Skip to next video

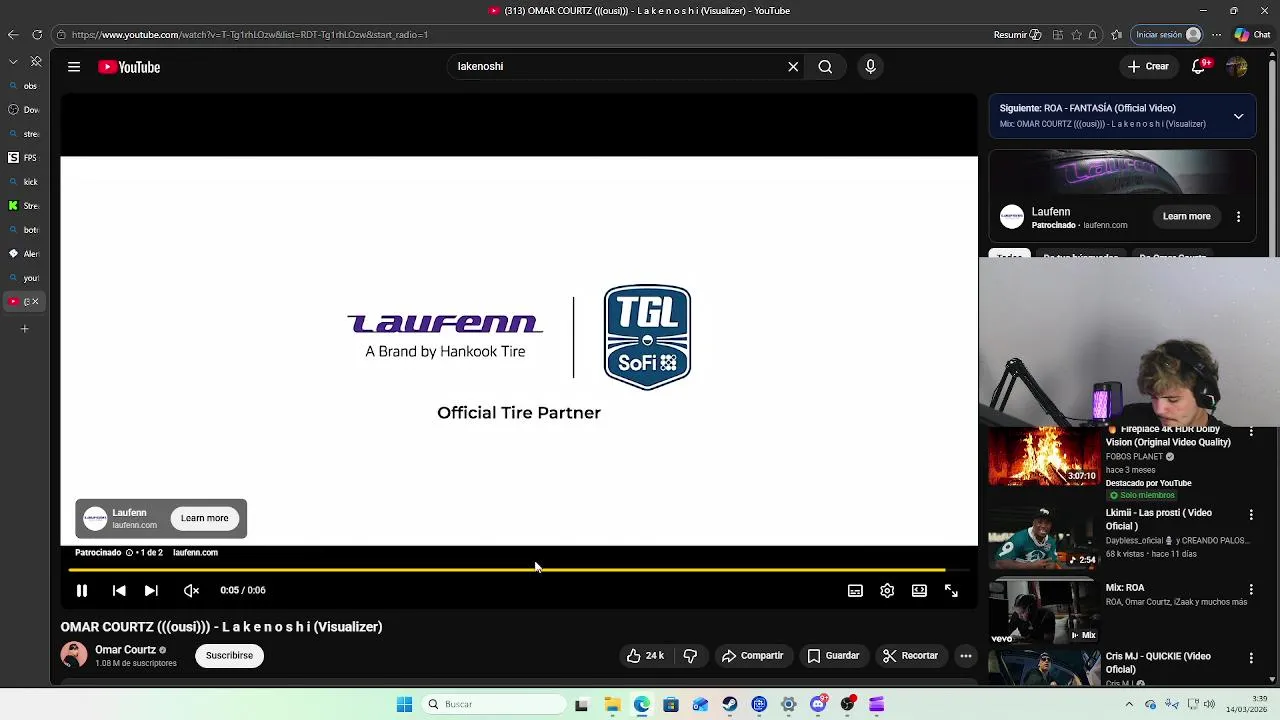click(151, 591)
